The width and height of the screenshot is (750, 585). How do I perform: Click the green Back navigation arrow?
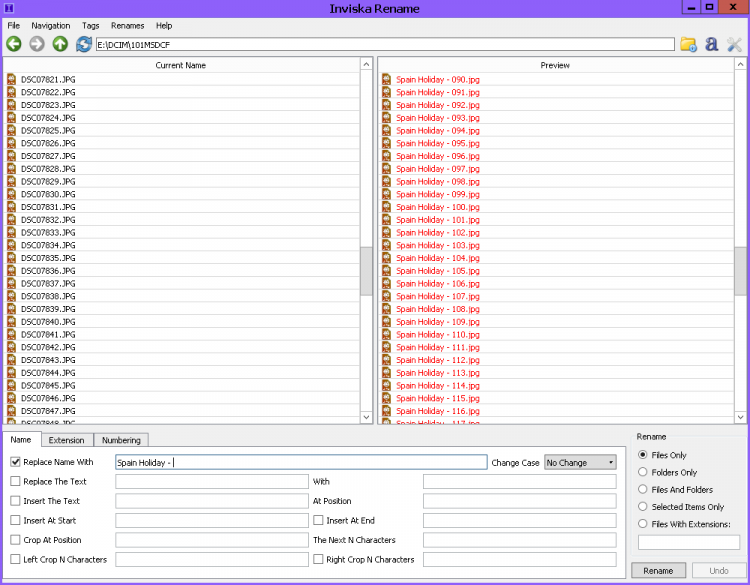[14, 44]
